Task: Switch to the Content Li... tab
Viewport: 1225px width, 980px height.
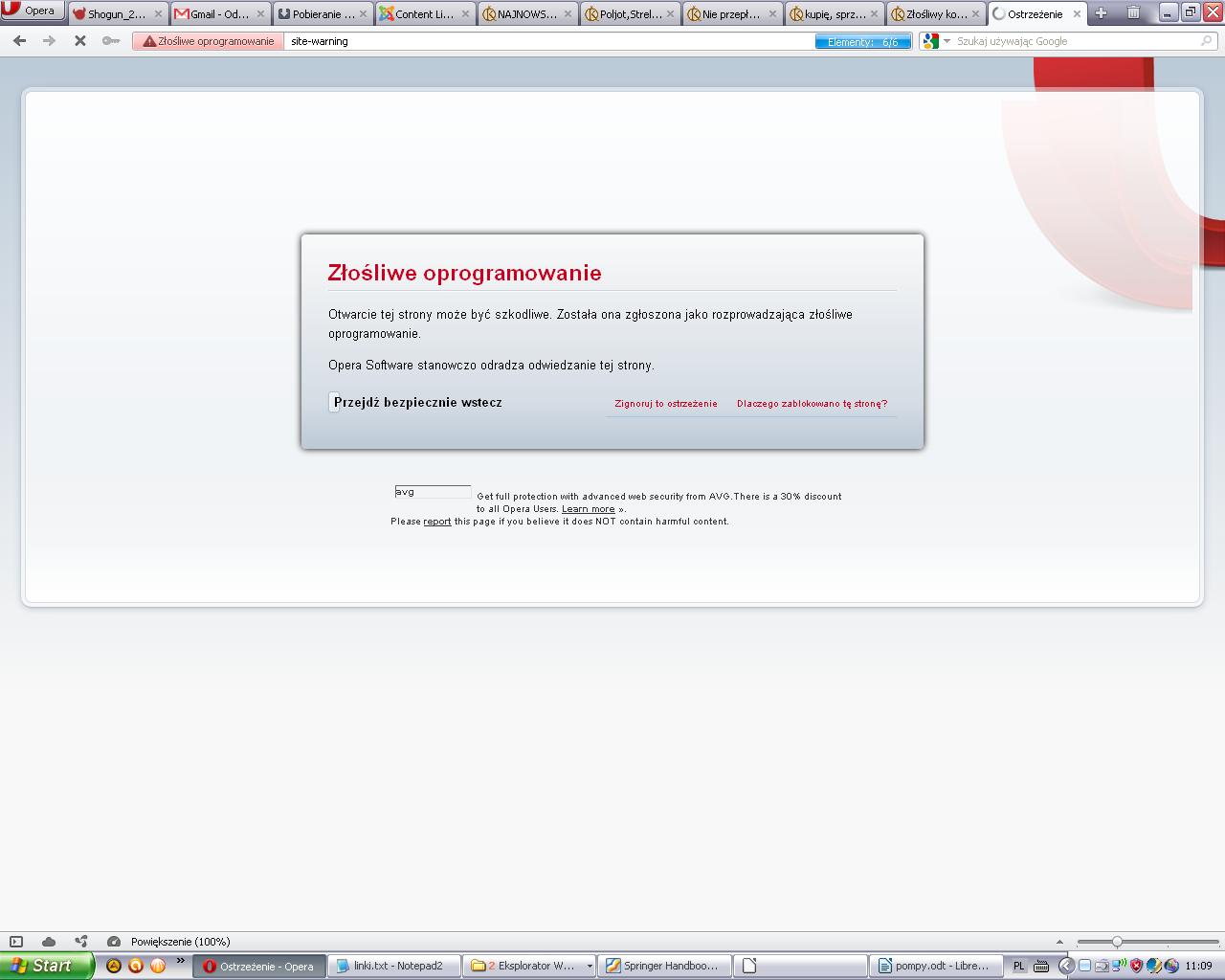Action: (426, 14)
